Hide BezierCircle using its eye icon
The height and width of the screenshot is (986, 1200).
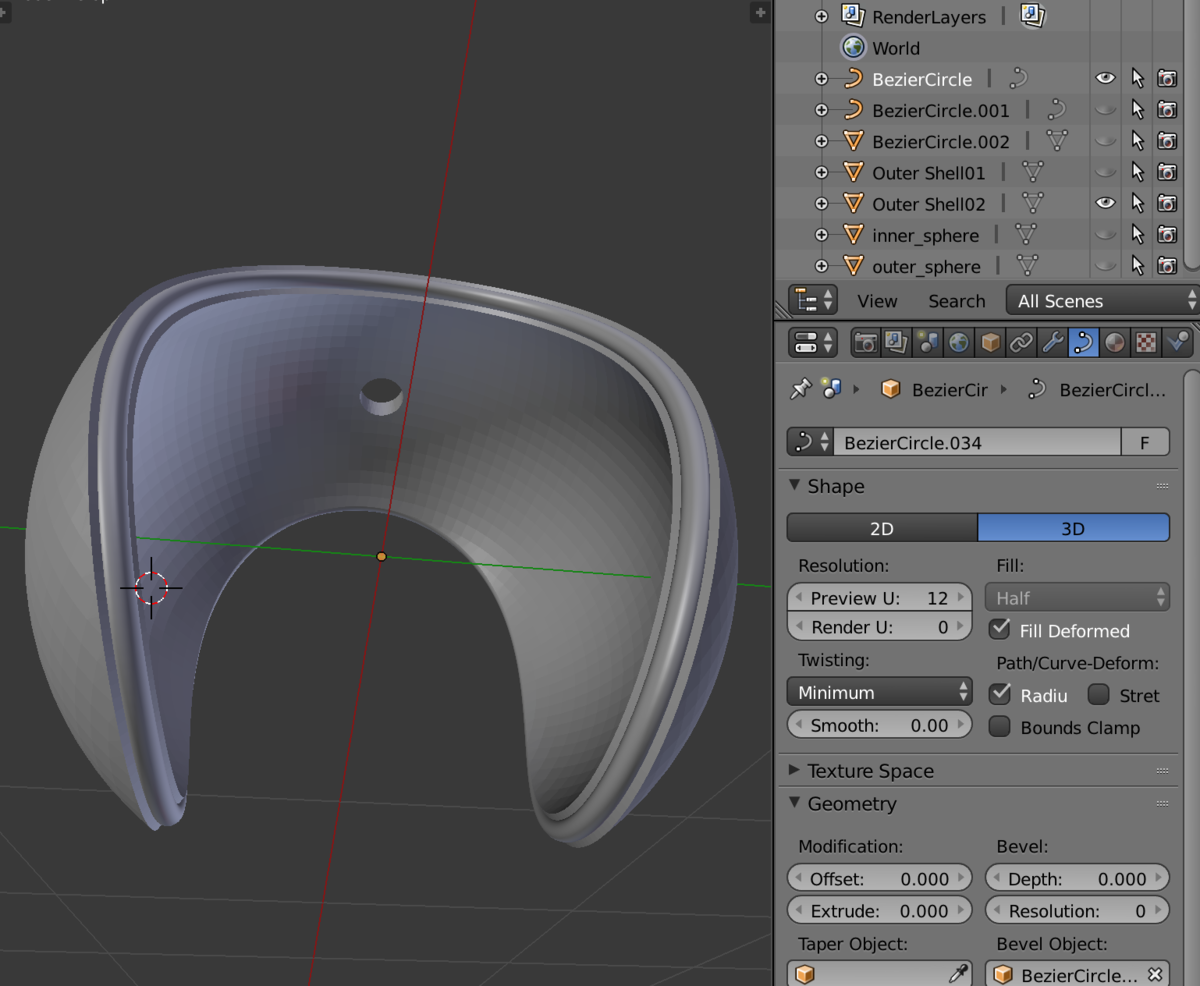point(1105,78)
